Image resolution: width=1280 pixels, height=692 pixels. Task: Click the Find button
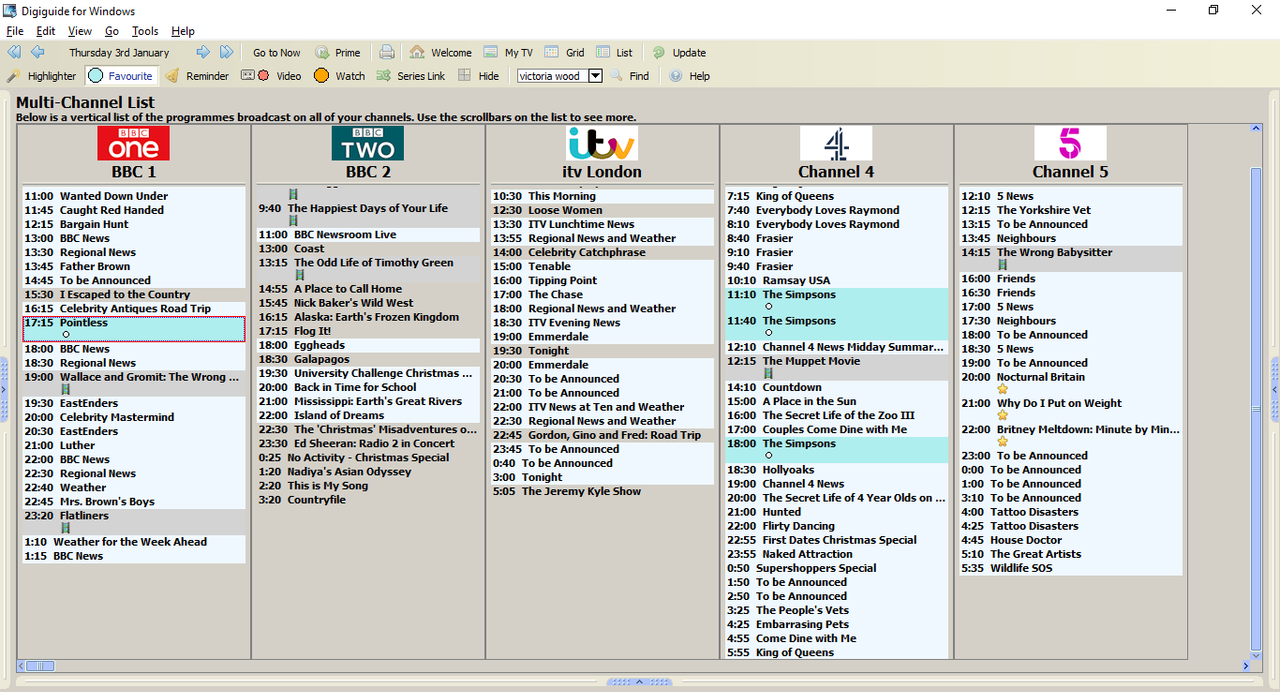pyautogui.click(x=629, y=76)
